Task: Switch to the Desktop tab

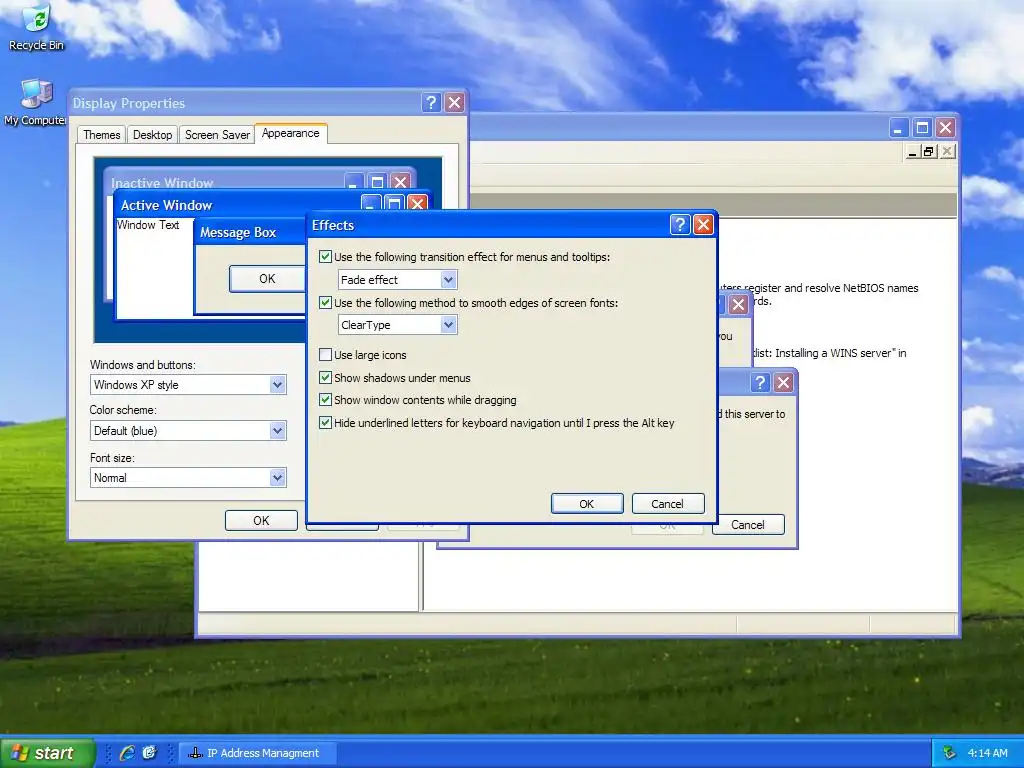Action: point(152,135)
